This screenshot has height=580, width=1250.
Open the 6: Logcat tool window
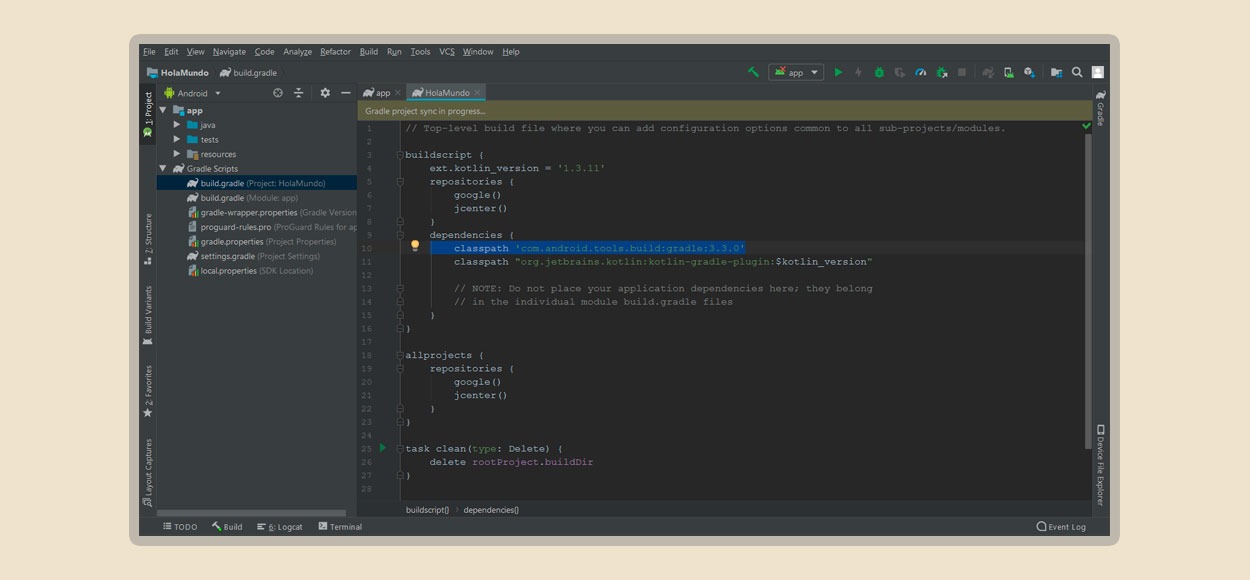coord(280,527)
